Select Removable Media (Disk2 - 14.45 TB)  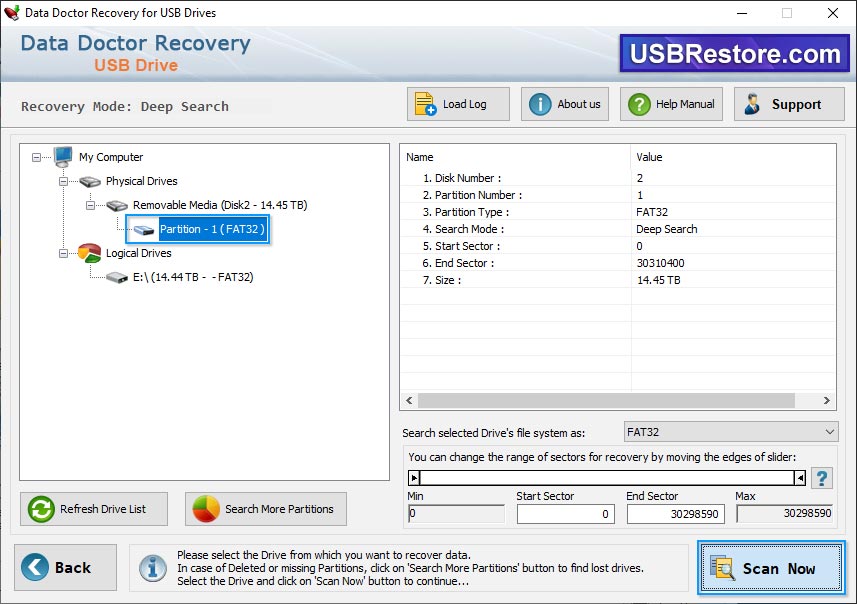[x=220, y=205]
